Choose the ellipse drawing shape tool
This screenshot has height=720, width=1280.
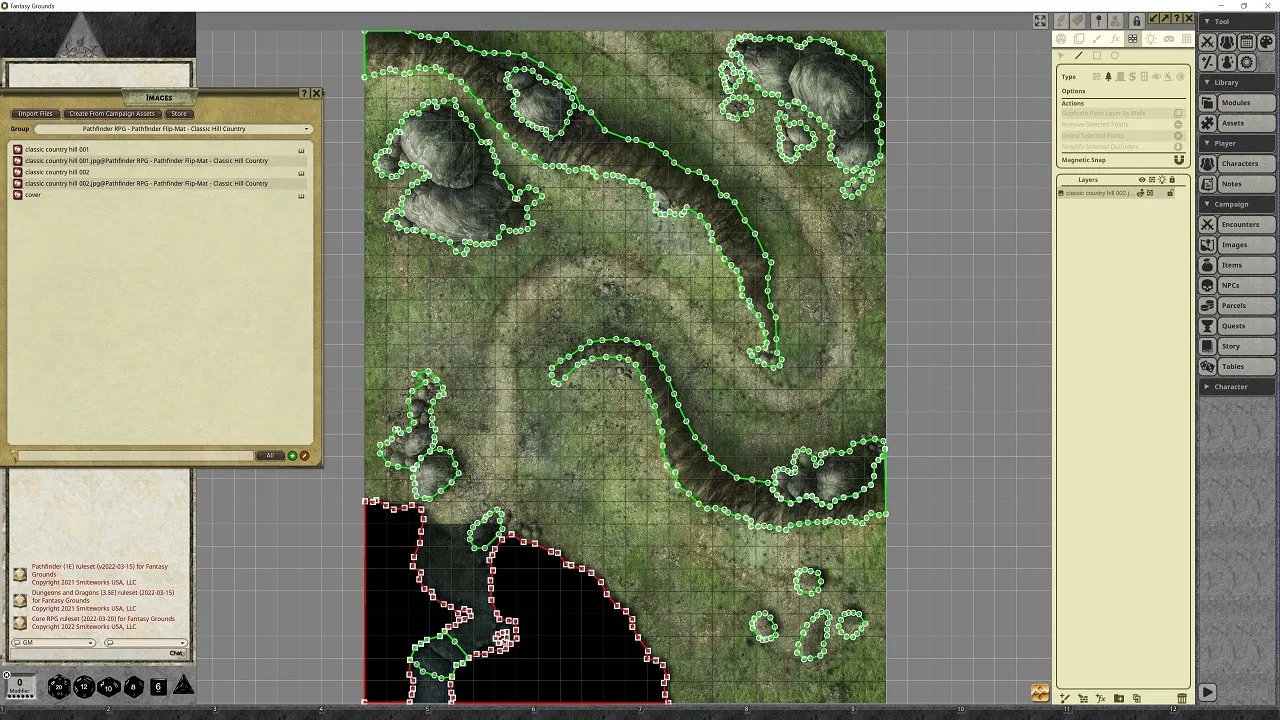[x=1115, y=55]
